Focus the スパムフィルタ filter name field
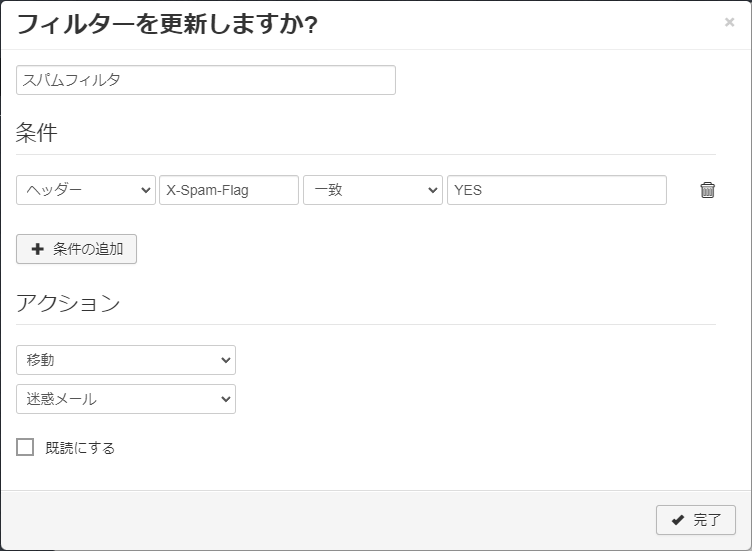 (205, 80)
